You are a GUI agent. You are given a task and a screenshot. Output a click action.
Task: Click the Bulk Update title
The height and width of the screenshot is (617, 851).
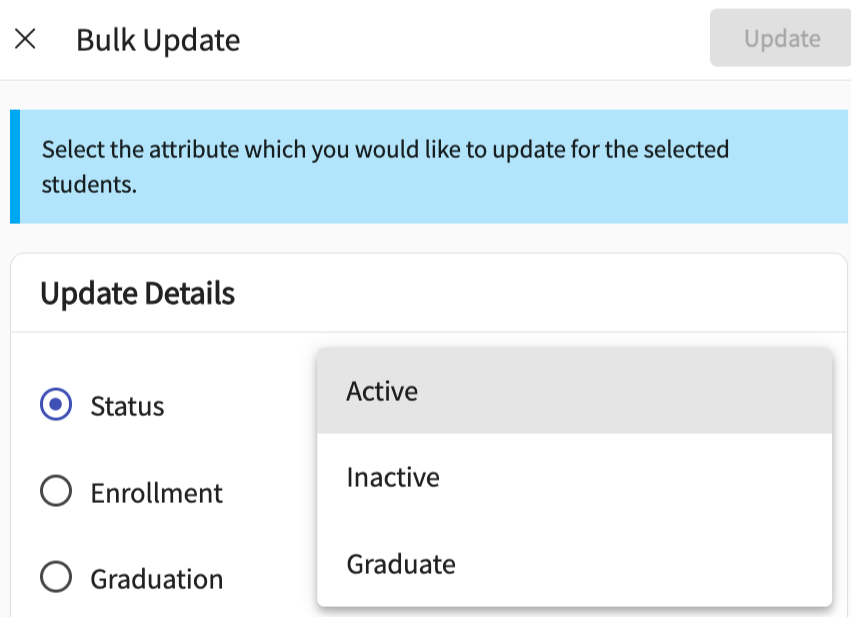click(158, 40)
